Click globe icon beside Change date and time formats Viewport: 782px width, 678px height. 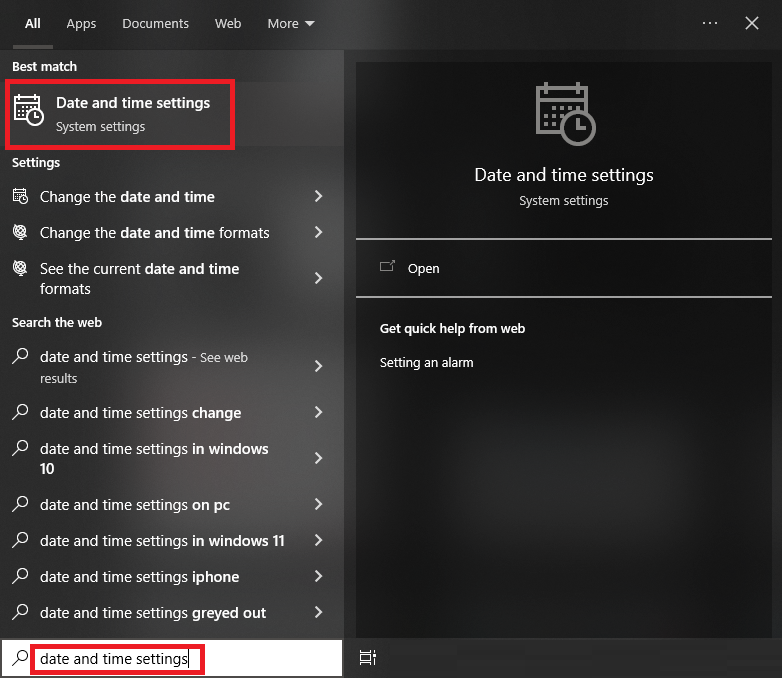click(20, 232)
